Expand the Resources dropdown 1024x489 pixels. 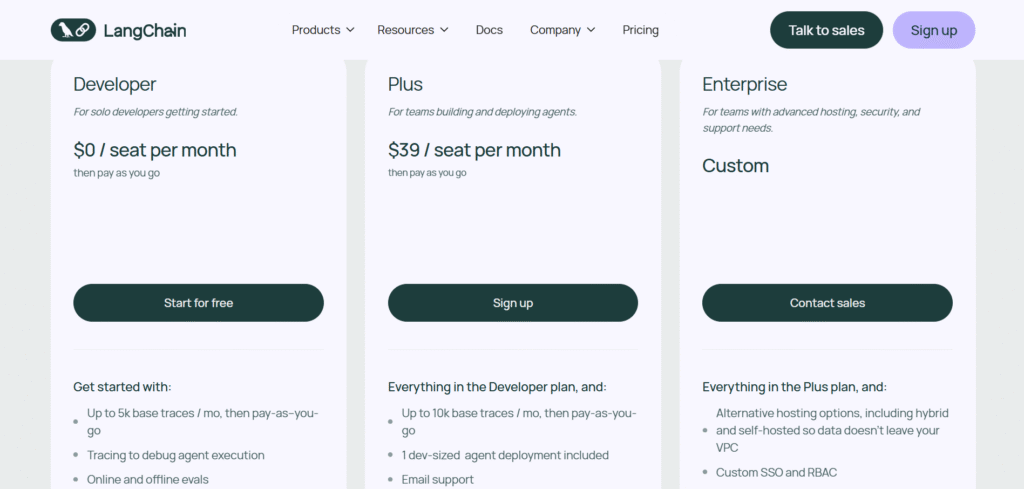coord(413,30)
